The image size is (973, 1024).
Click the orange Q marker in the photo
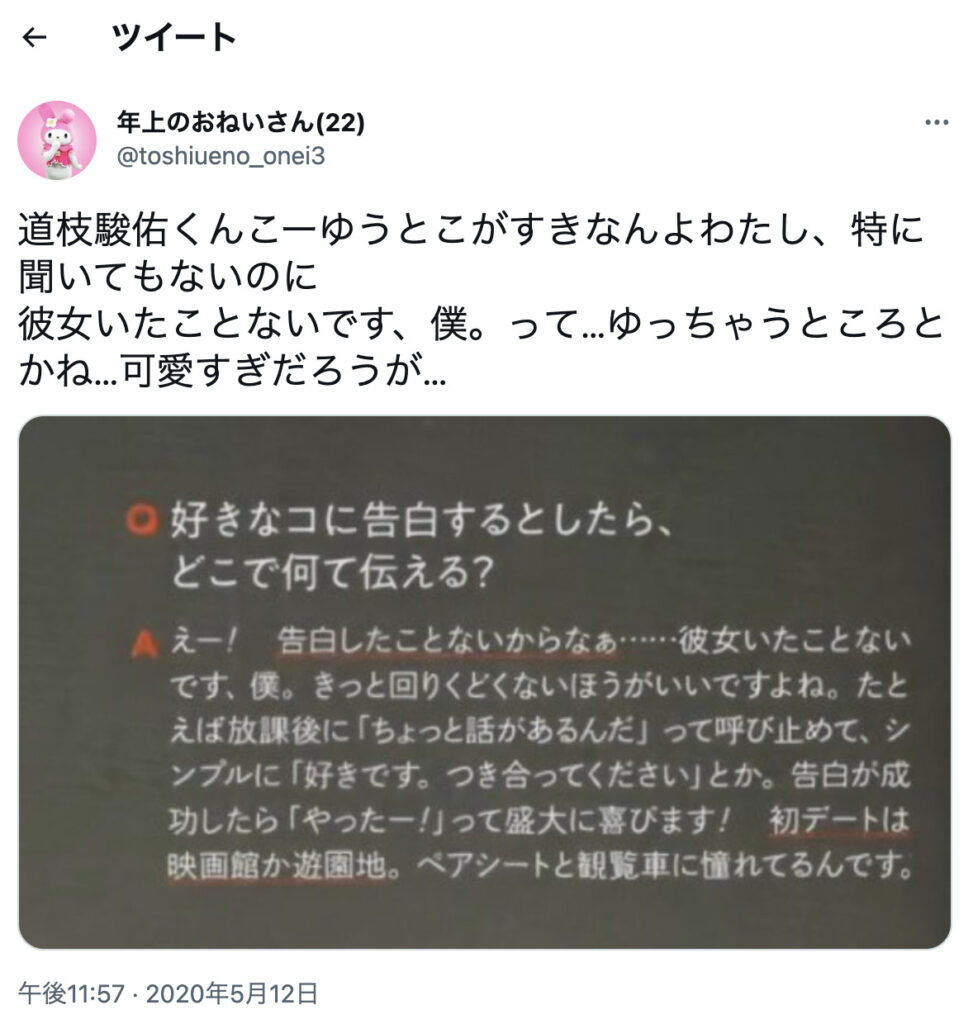(x=142, y=520)
